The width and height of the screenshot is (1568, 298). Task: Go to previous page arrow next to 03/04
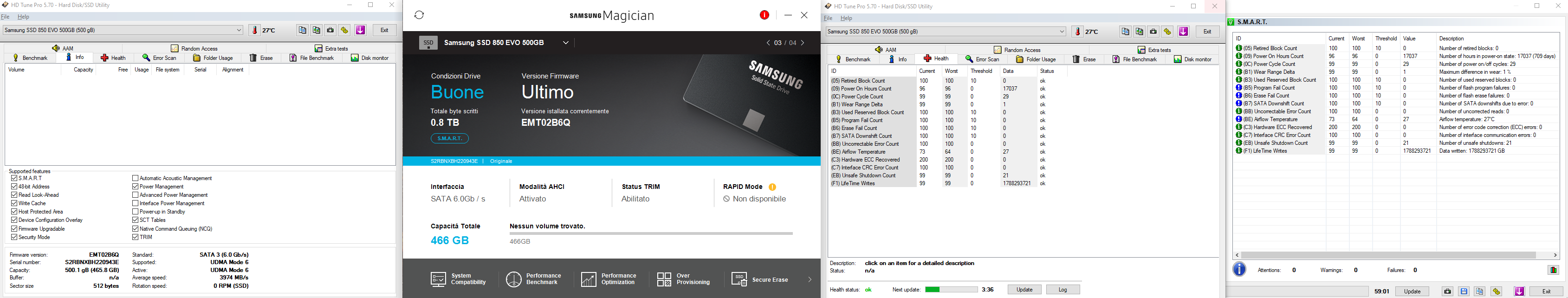click(768, 43)
